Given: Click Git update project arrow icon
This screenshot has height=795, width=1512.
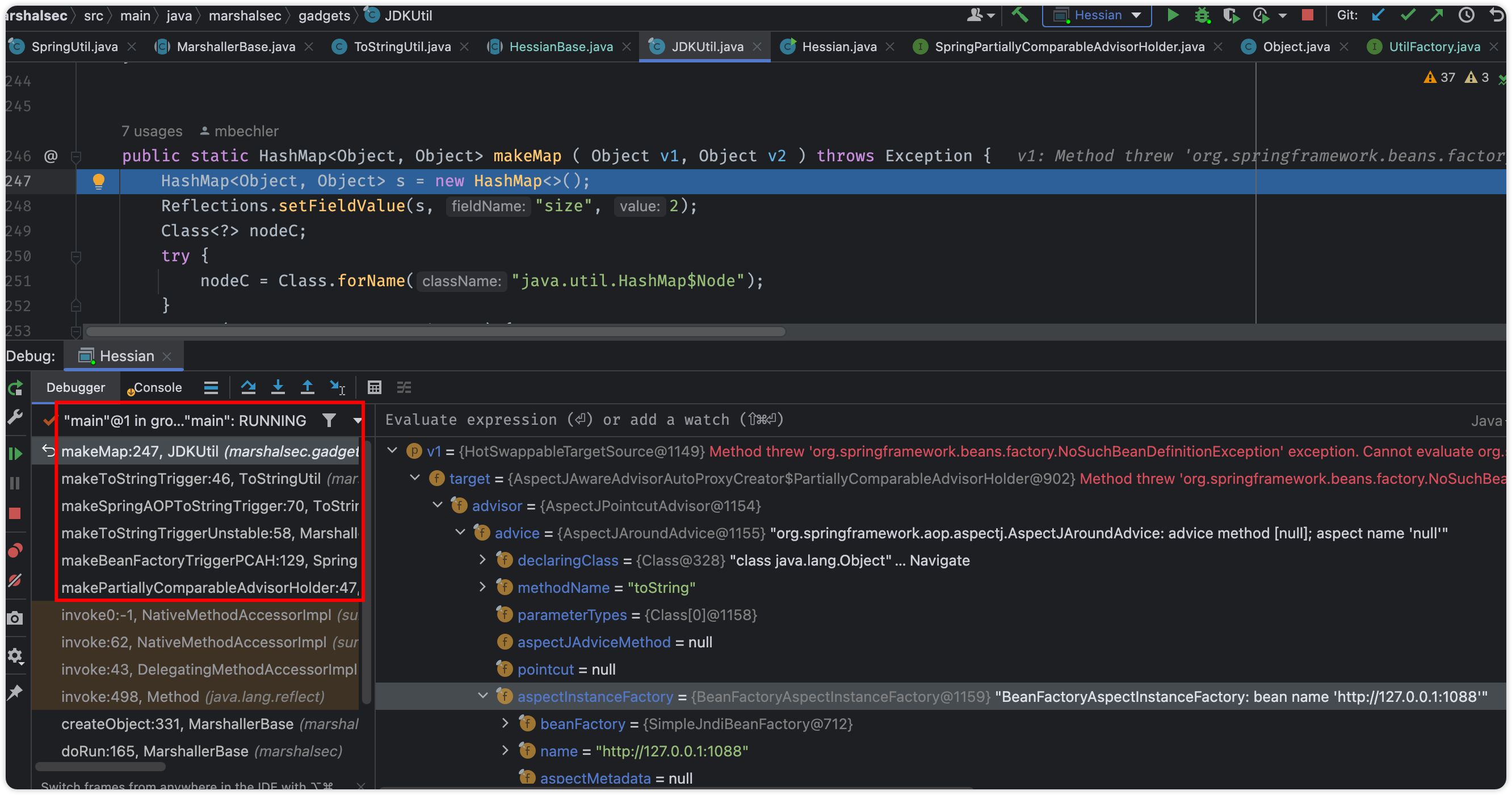Looking at the screenshot, I should pos(1377,15).
